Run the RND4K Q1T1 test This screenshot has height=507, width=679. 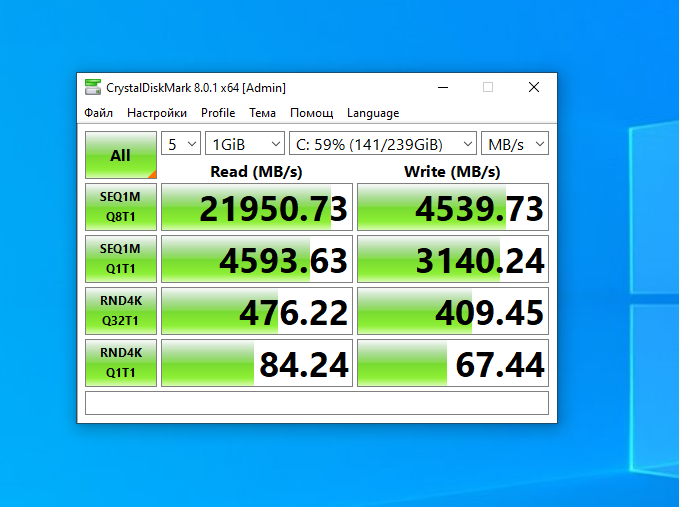(x=121, y=363)
